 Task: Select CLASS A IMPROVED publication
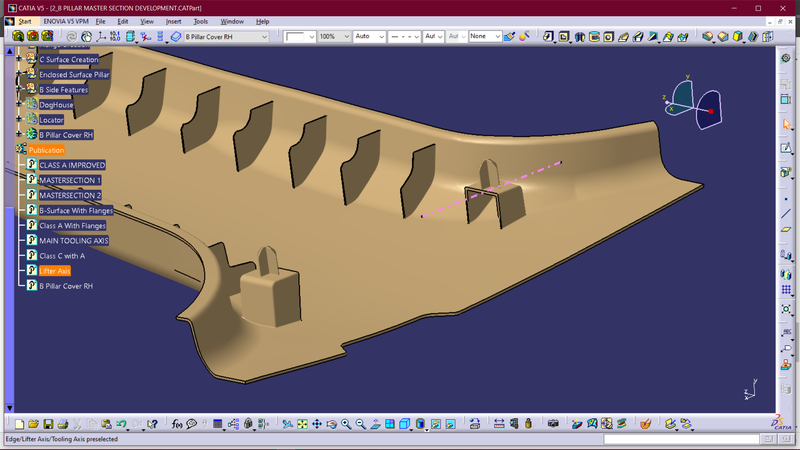[x=72, y=165]
